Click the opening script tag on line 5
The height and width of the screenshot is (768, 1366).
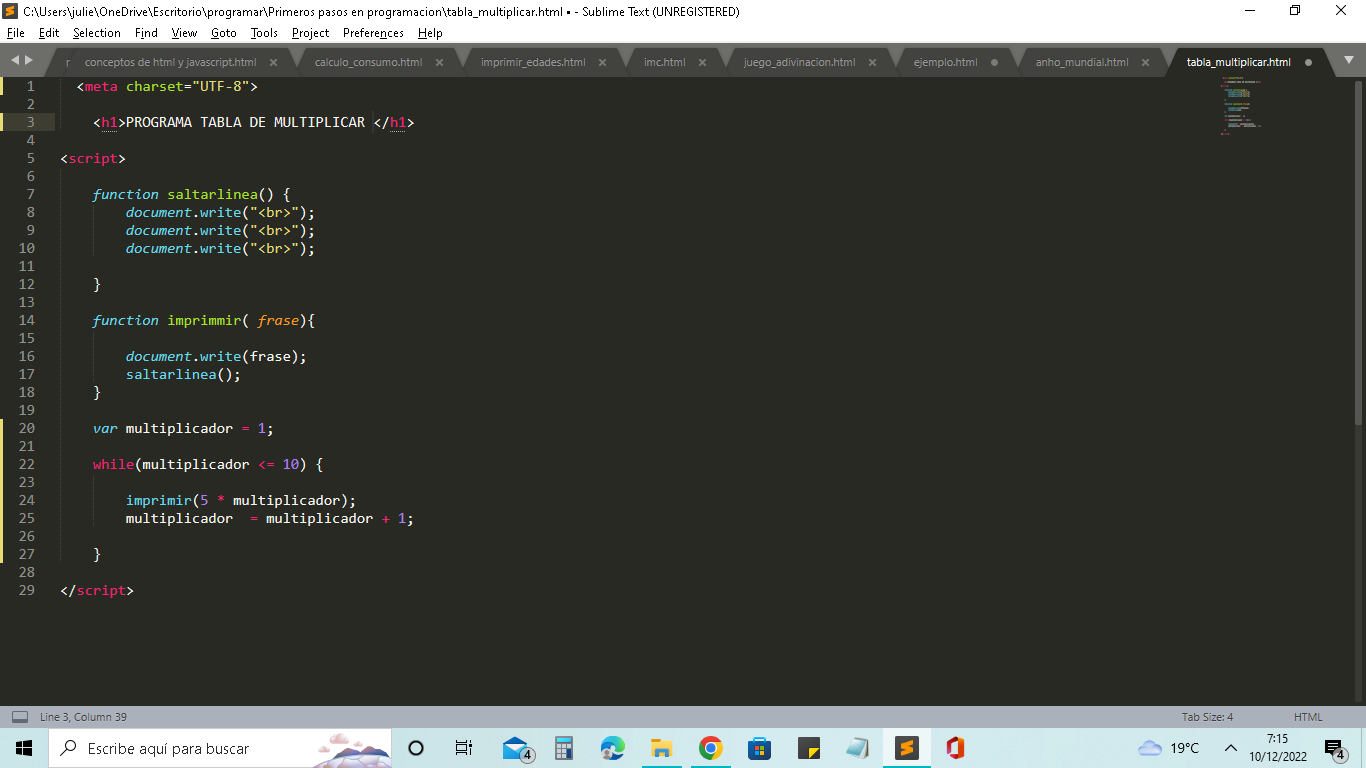[93, 158]
